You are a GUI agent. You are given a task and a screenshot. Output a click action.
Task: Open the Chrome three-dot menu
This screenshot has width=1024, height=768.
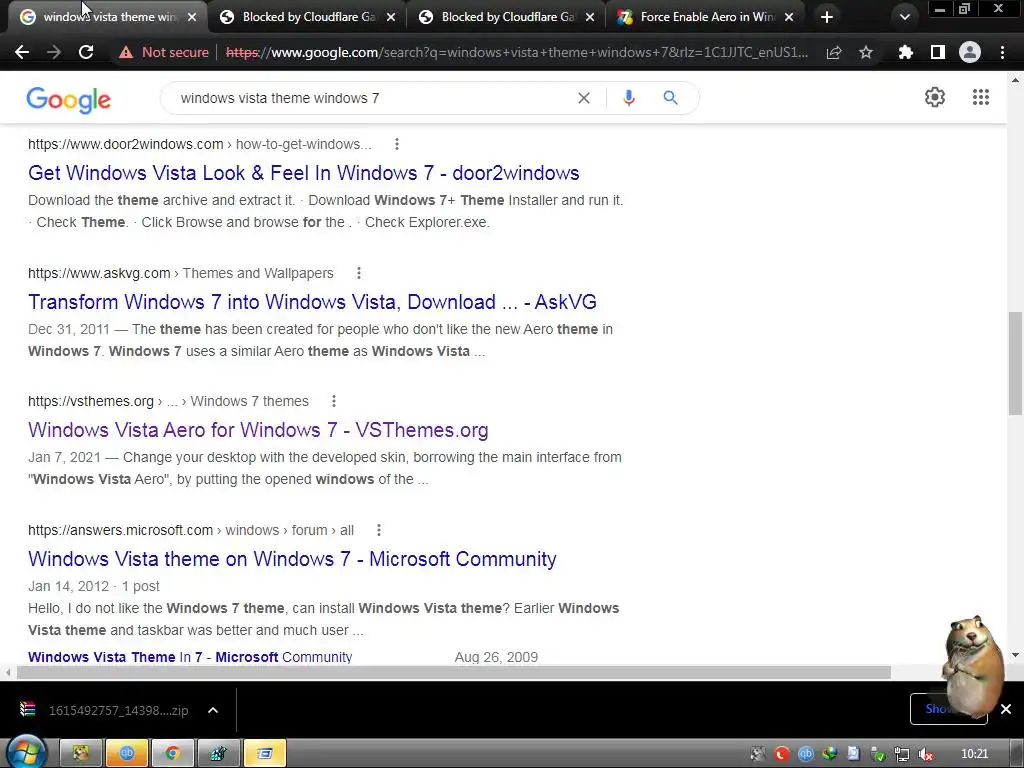click(x=1002, y=52)
